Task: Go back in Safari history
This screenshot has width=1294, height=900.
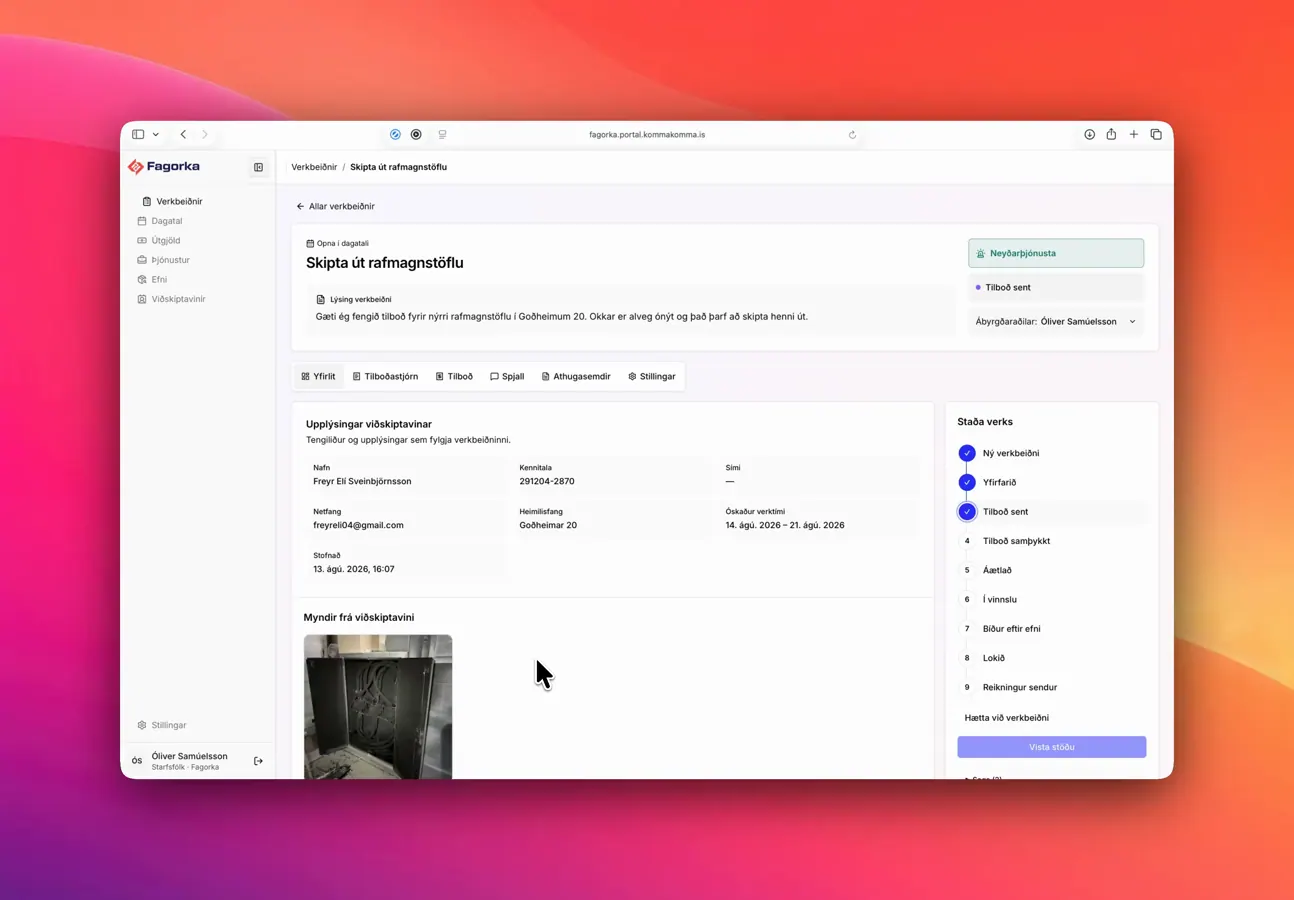Action: (183, 134)
